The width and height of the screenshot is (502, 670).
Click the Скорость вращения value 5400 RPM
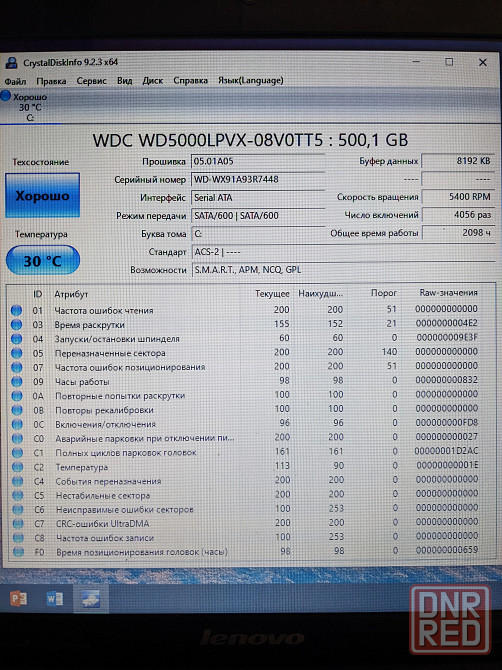coord(458,197)
